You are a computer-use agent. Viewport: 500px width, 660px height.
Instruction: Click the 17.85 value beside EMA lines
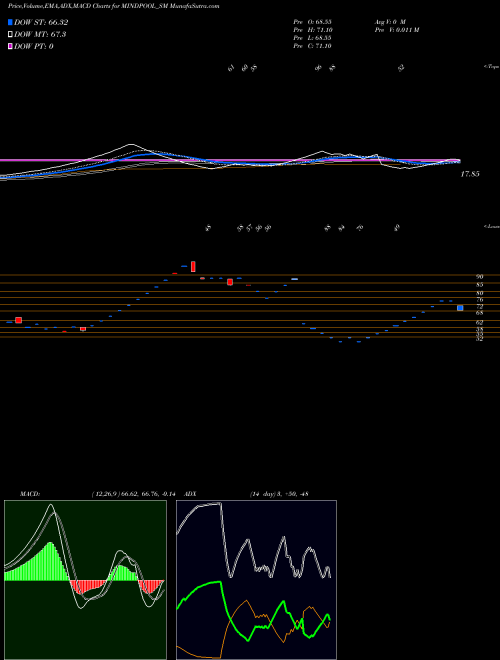click(470, 174)
